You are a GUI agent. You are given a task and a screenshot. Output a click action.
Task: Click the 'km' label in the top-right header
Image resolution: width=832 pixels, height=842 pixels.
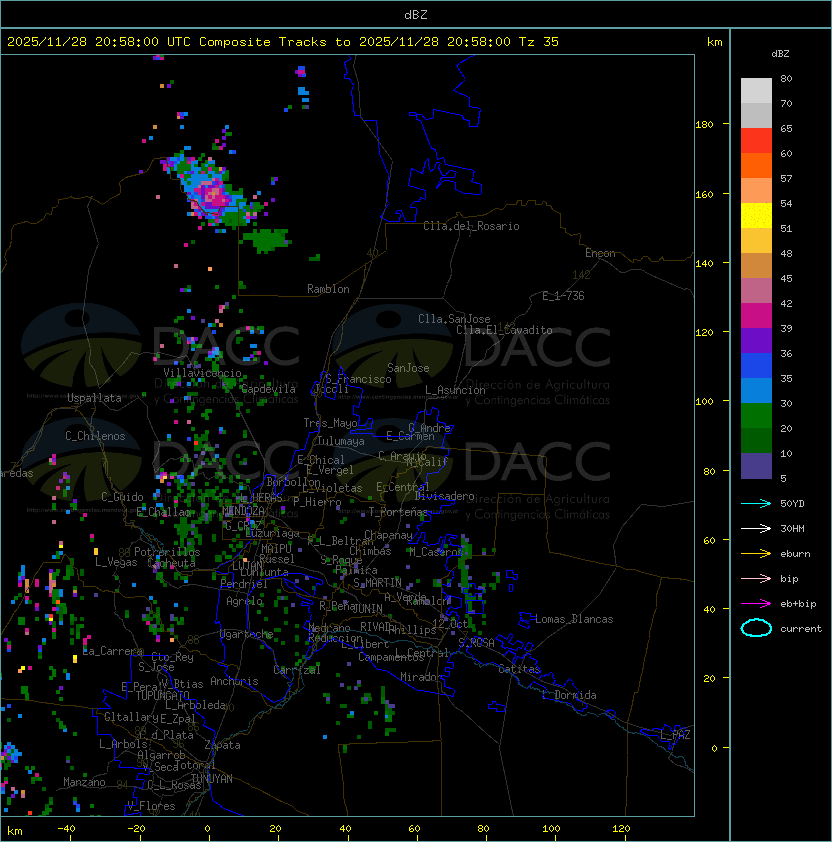click(x=714, y=42)
